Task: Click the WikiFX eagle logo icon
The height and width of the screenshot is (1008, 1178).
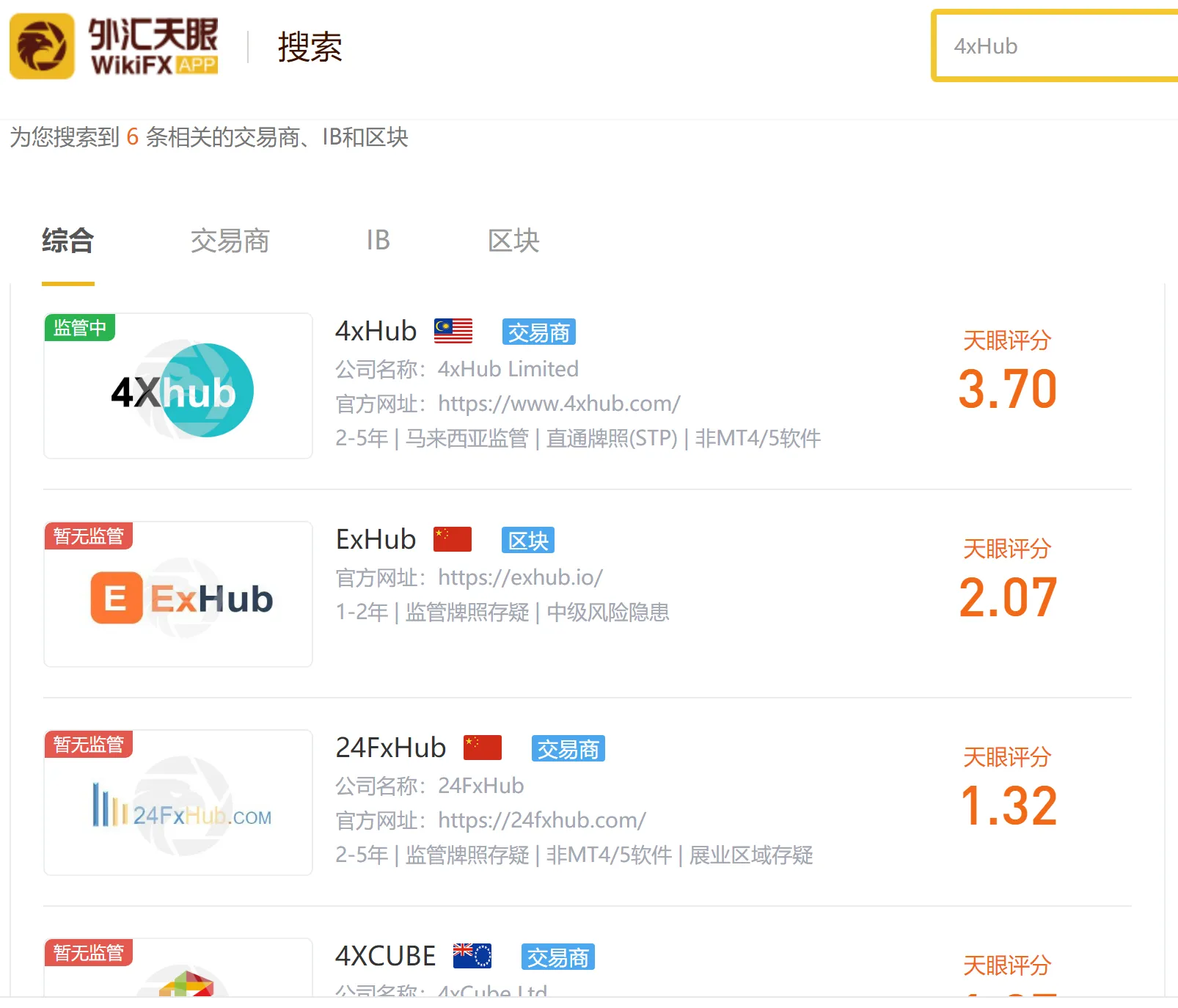Action: [42, 46]
